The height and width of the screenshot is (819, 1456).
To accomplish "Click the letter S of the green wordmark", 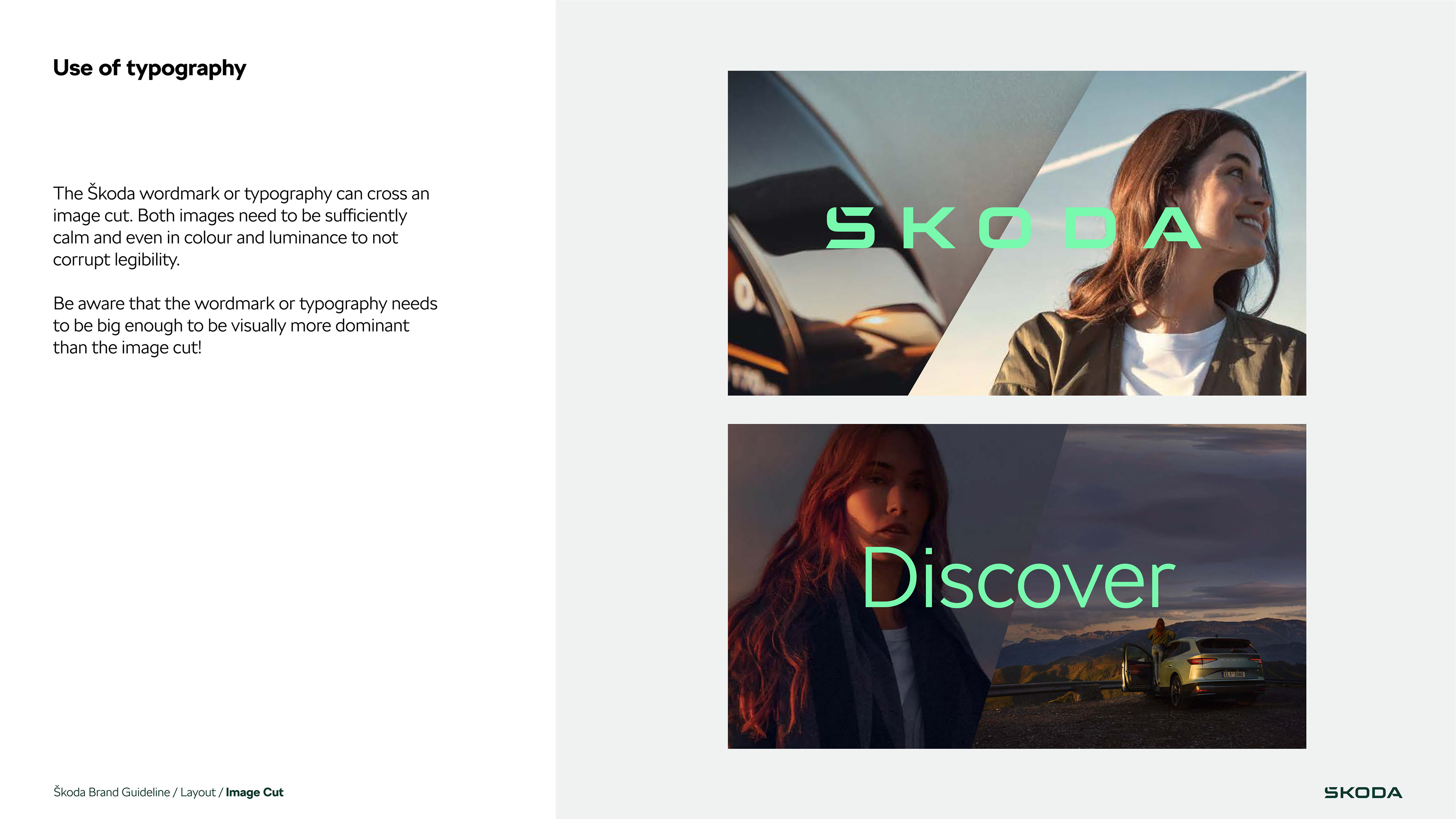I will (x=850, y=228).
